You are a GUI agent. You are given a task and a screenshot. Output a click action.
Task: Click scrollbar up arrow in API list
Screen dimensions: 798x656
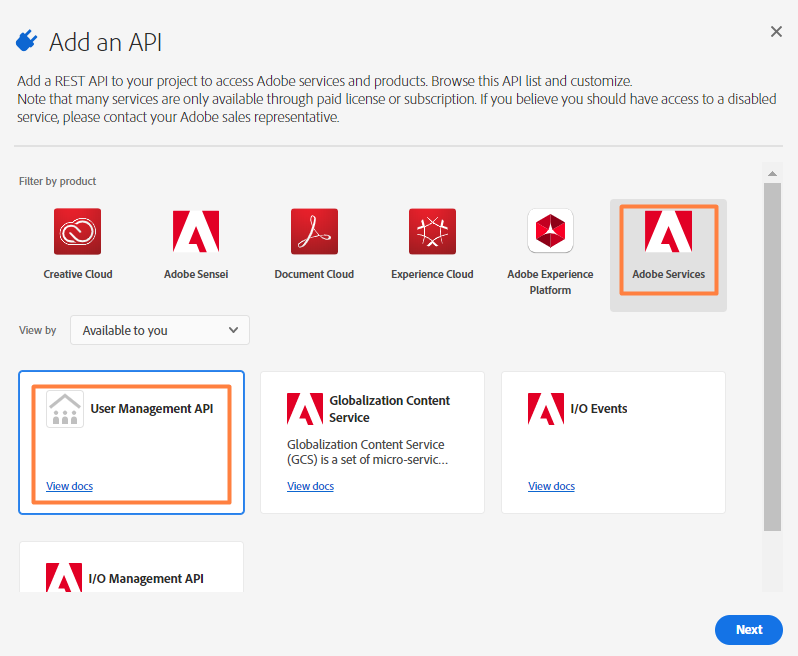[x=772, y=174]
